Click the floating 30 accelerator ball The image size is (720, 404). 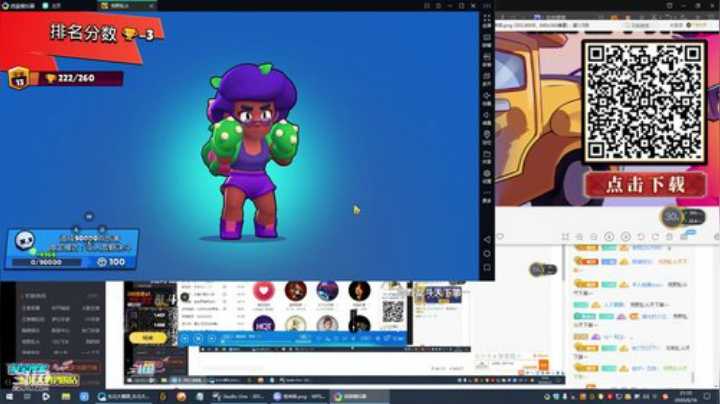click(x=672, y=217)
